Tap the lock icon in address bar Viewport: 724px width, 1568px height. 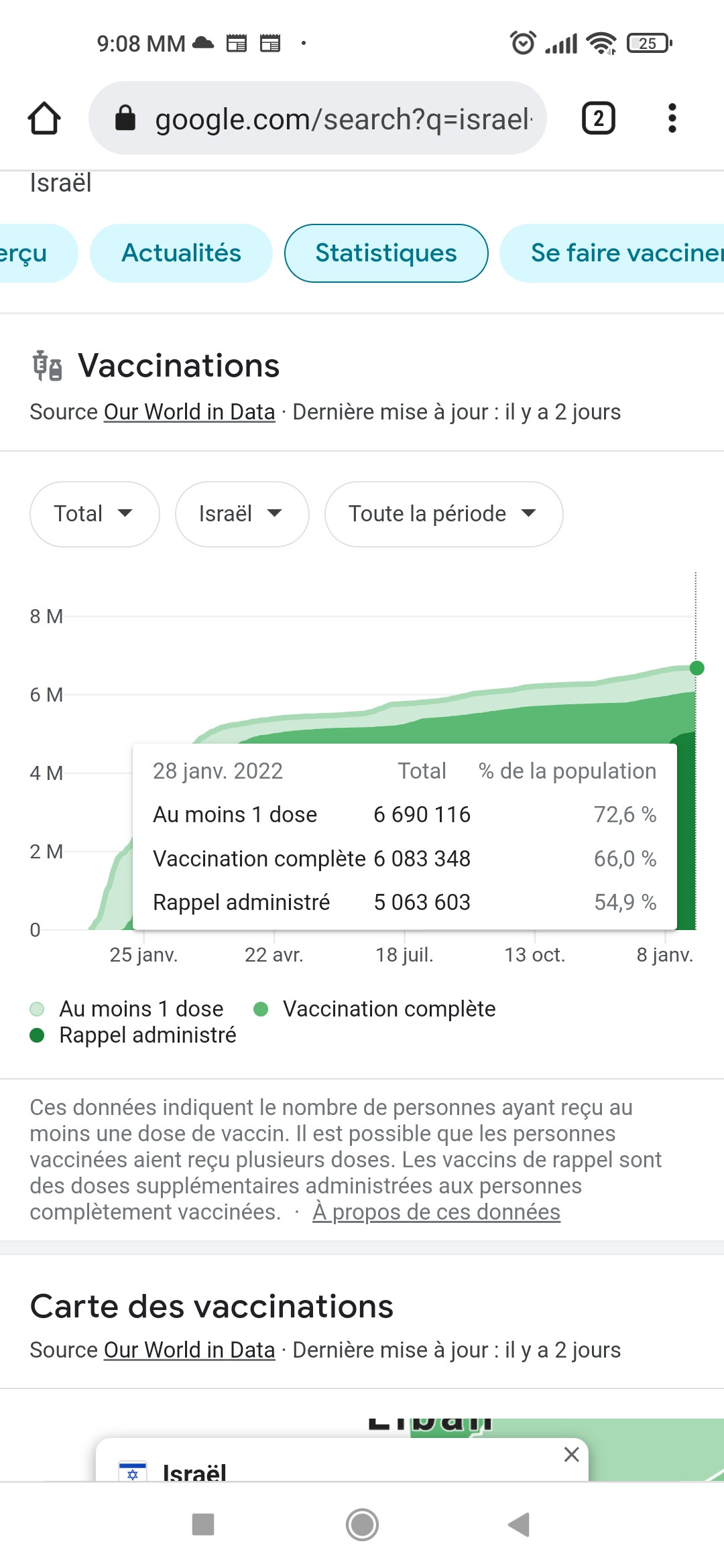pos(125,119)
